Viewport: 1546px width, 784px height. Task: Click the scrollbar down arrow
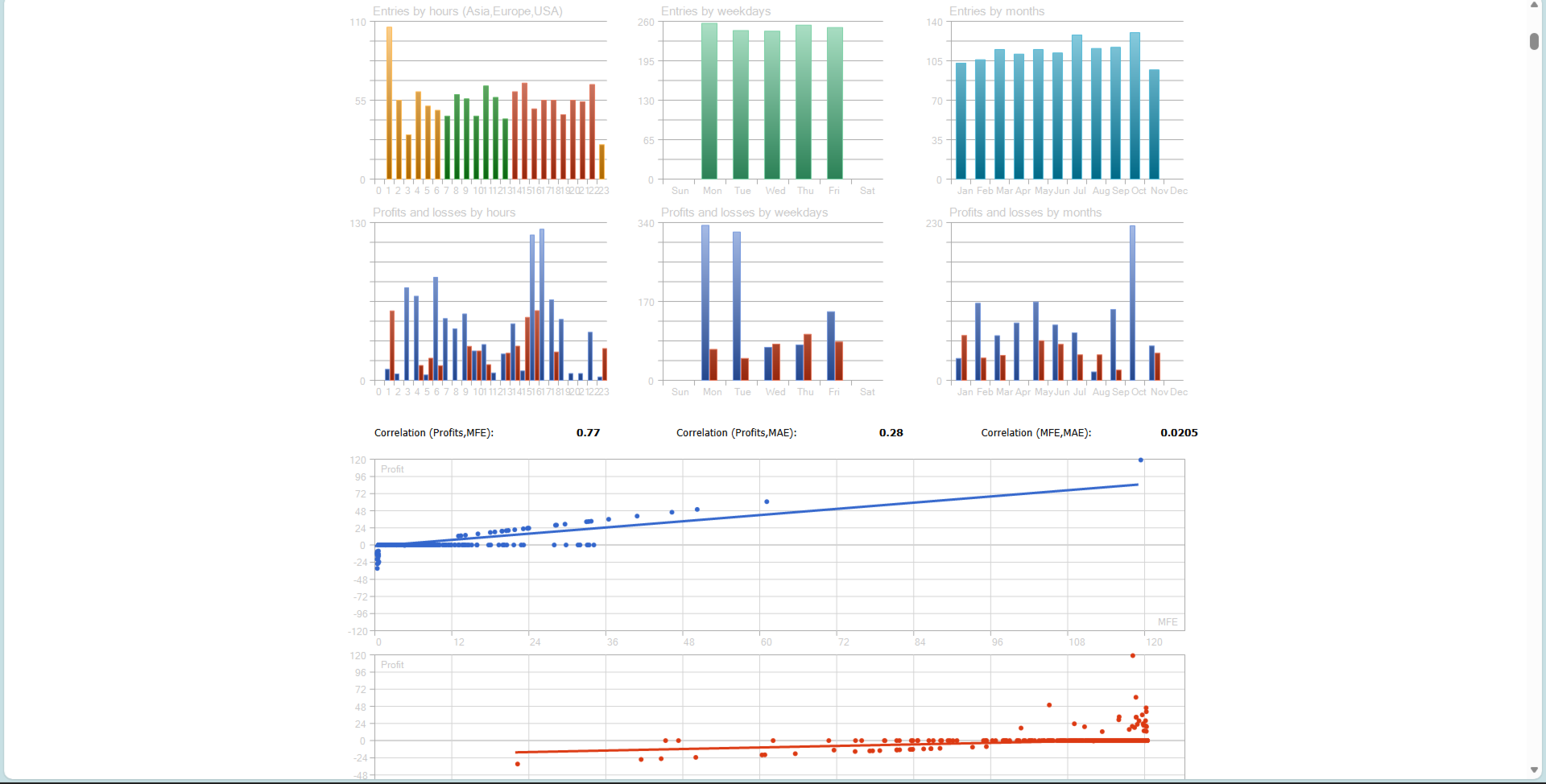pyautogui.click(x=1534, y=770)
